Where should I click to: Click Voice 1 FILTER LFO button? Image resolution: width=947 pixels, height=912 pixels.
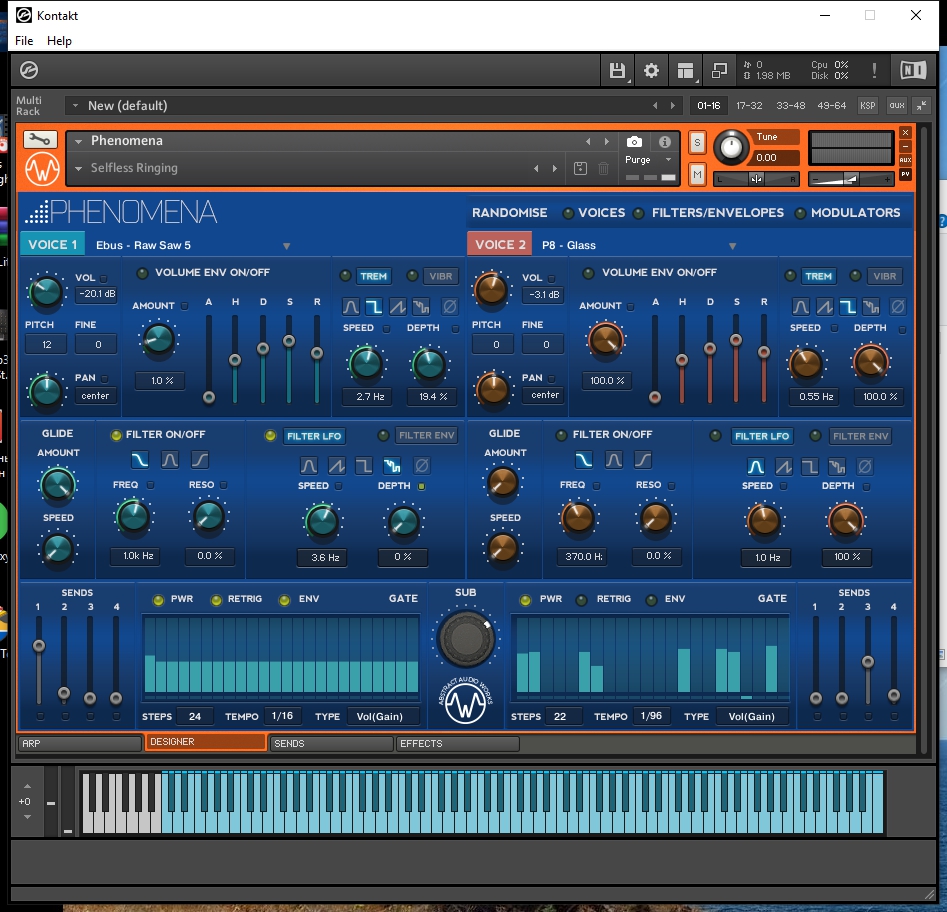[x=314, y=436]
